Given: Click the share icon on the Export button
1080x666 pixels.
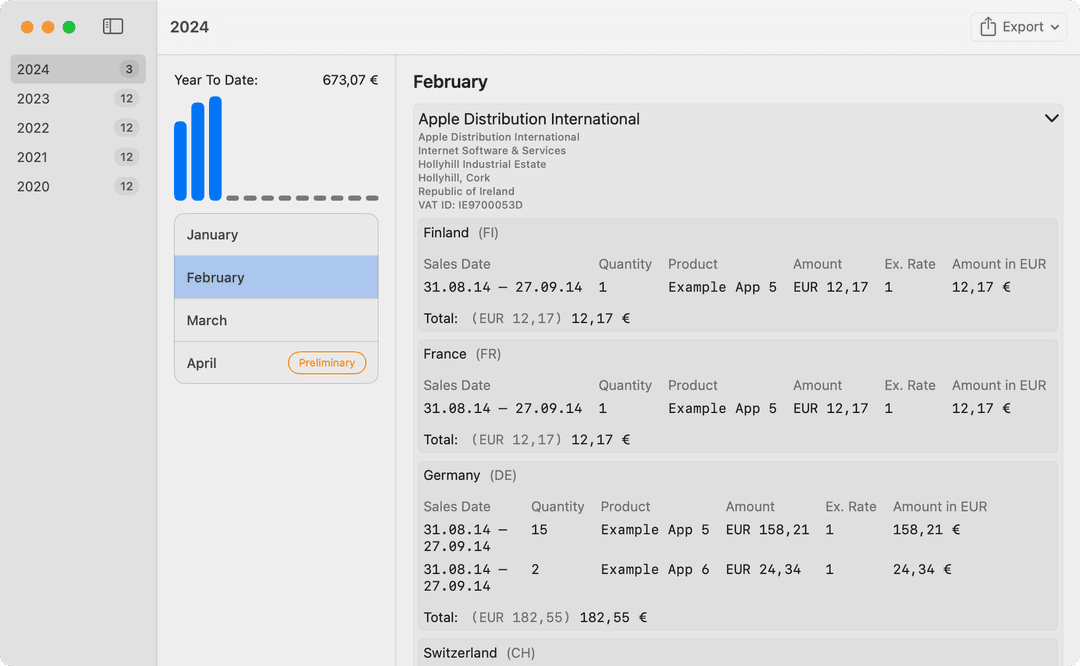Looking at the screenshot, I should pos(988,27).
